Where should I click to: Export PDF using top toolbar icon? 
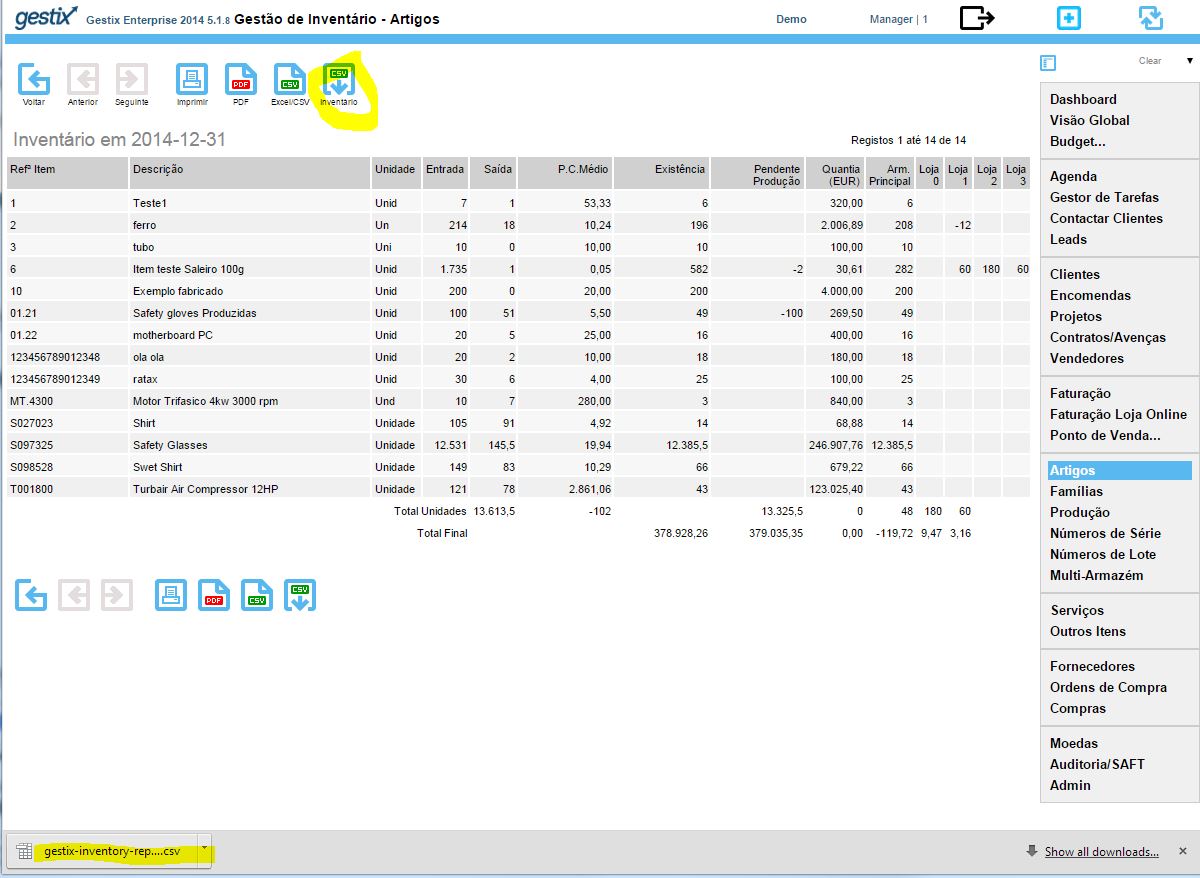[241, 80]
